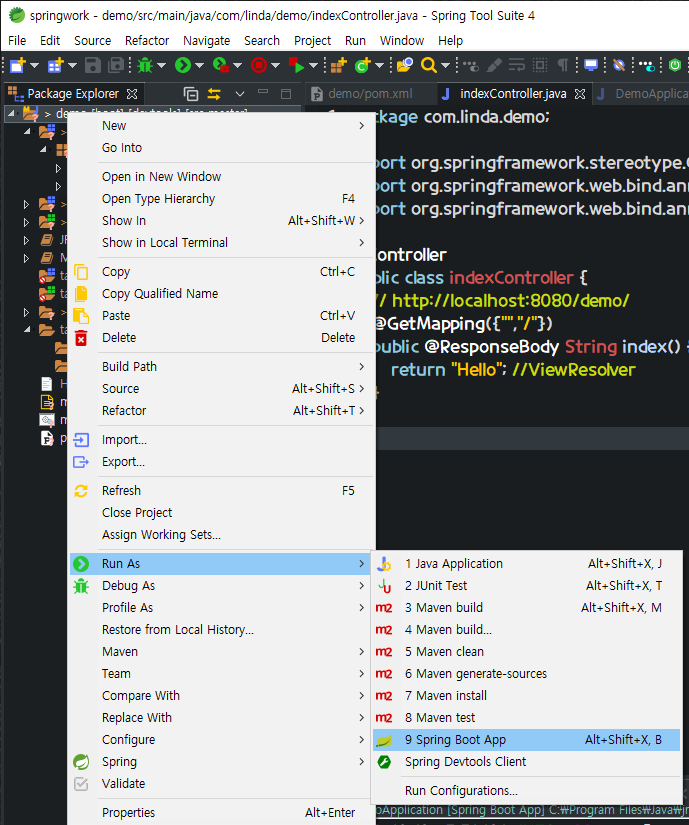The height and width of the screenshot is (825, 689).
Task: Open the Window menu
Action: click(402, 41)
